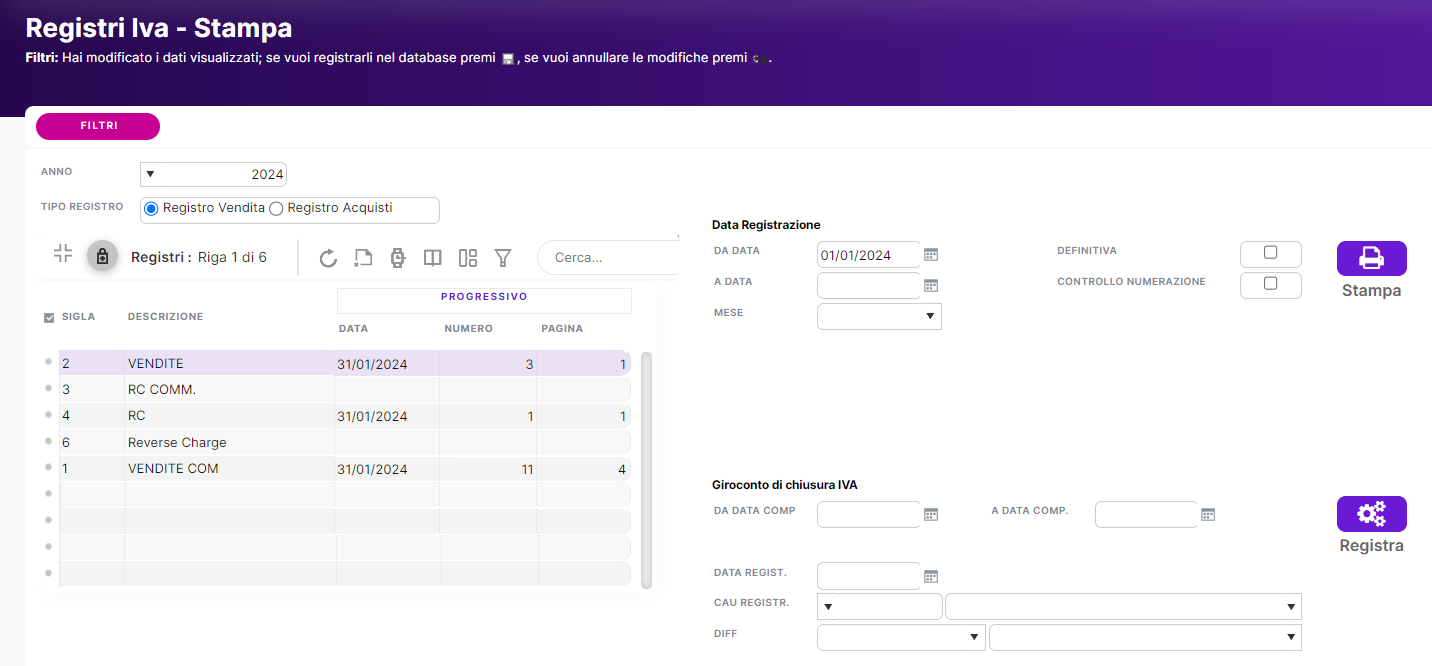Click the Pagina cell showing 4
Image resolution: width=1432 pixels, height=666 pixels.
584,469
